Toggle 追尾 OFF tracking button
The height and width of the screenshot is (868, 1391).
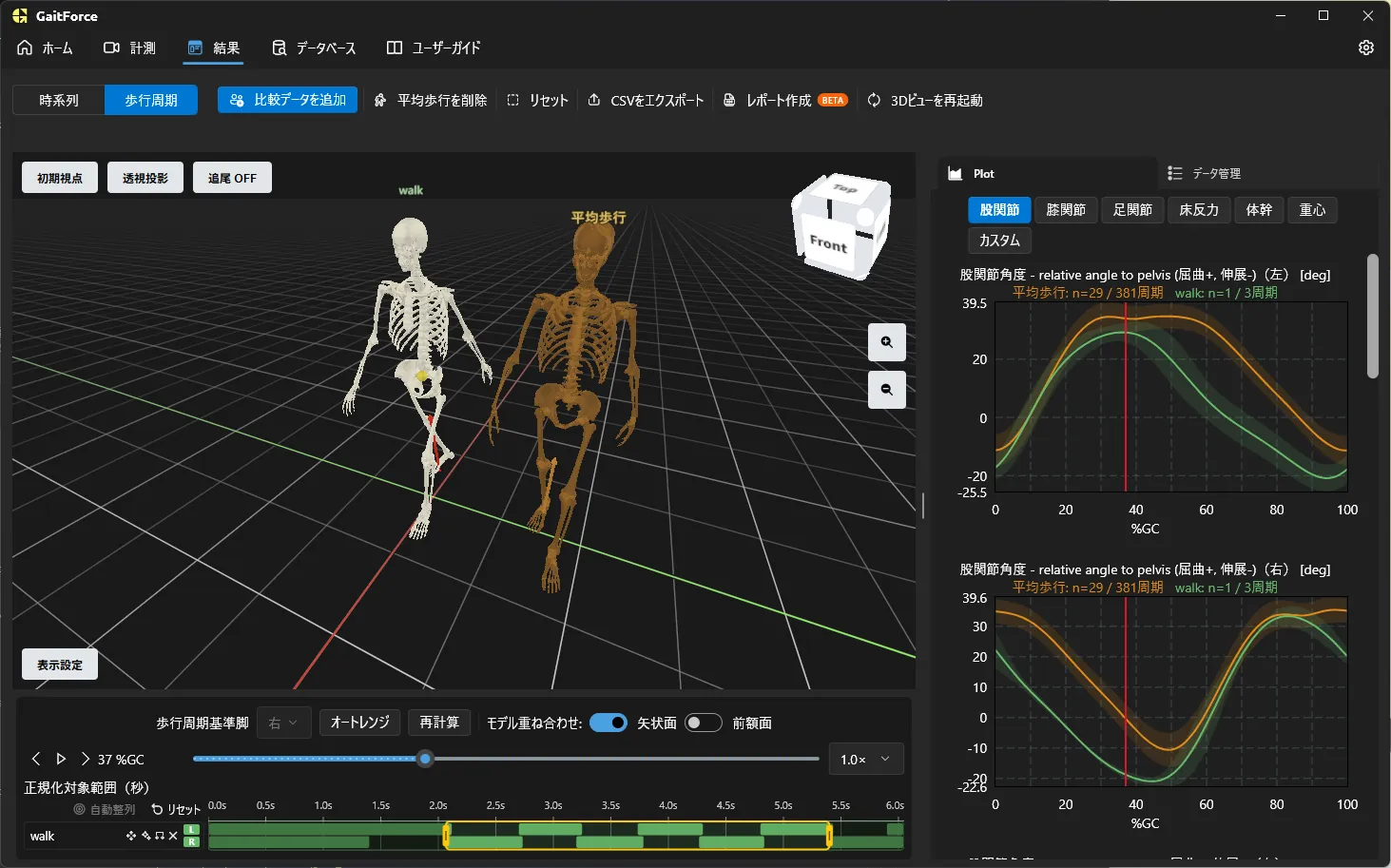(x=232, y=178)
